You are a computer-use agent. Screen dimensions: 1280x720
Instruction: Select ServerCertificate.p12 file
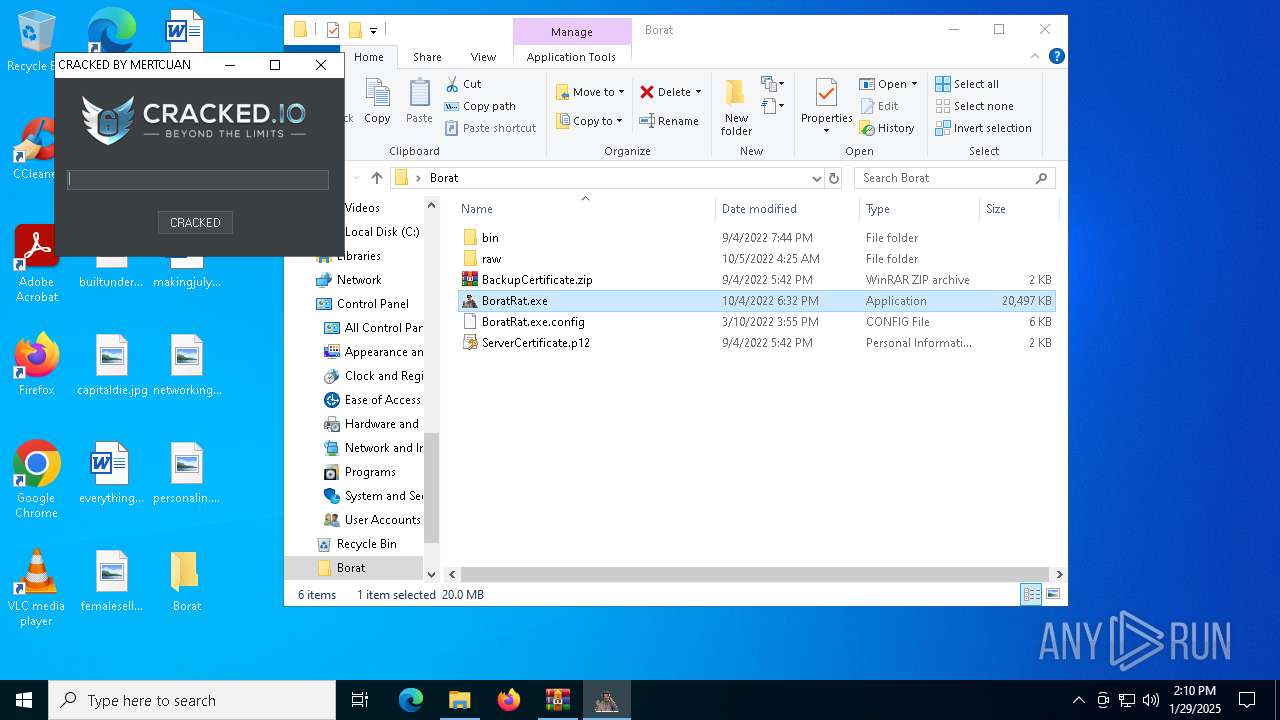tap(757, 343)
